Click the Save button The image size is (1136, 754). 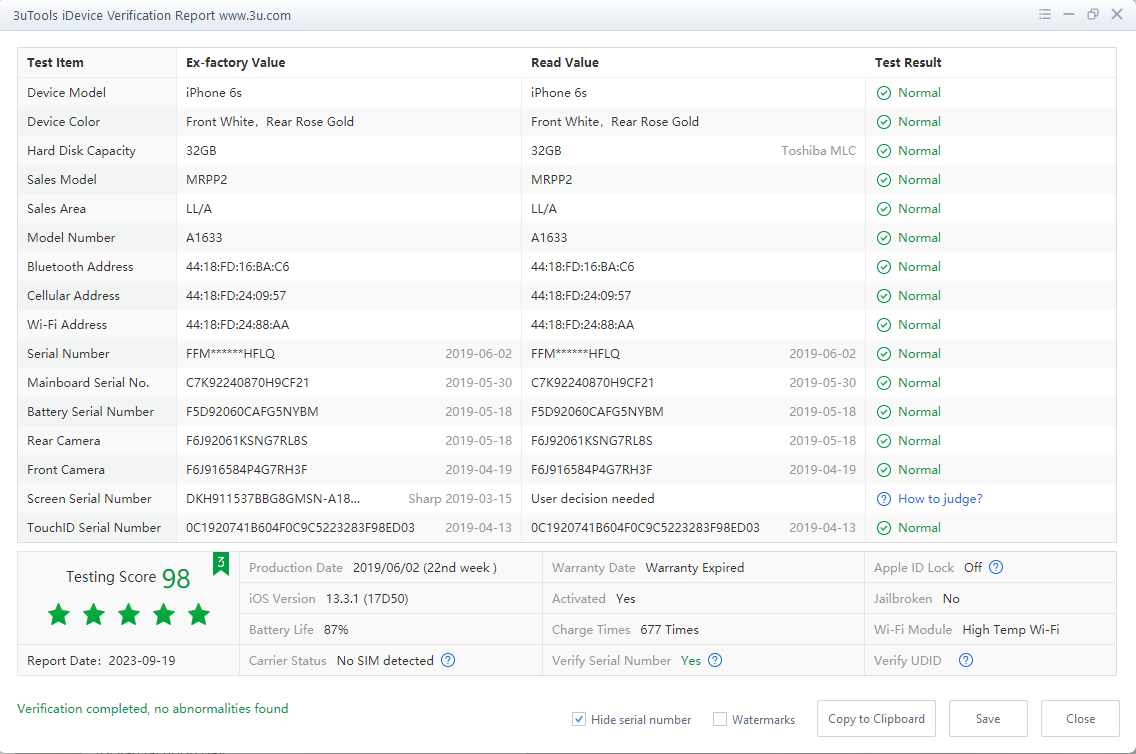[x=988, y=718]
